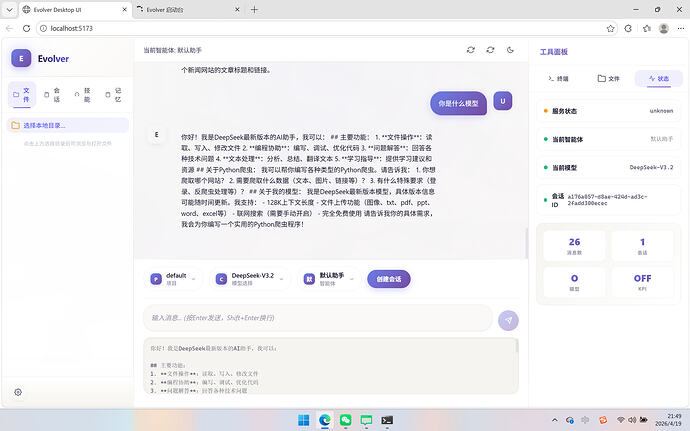The image size is (690, 431).
Task: Switch to the 技能 sidebar tab
Action: [x=83, y=94]
